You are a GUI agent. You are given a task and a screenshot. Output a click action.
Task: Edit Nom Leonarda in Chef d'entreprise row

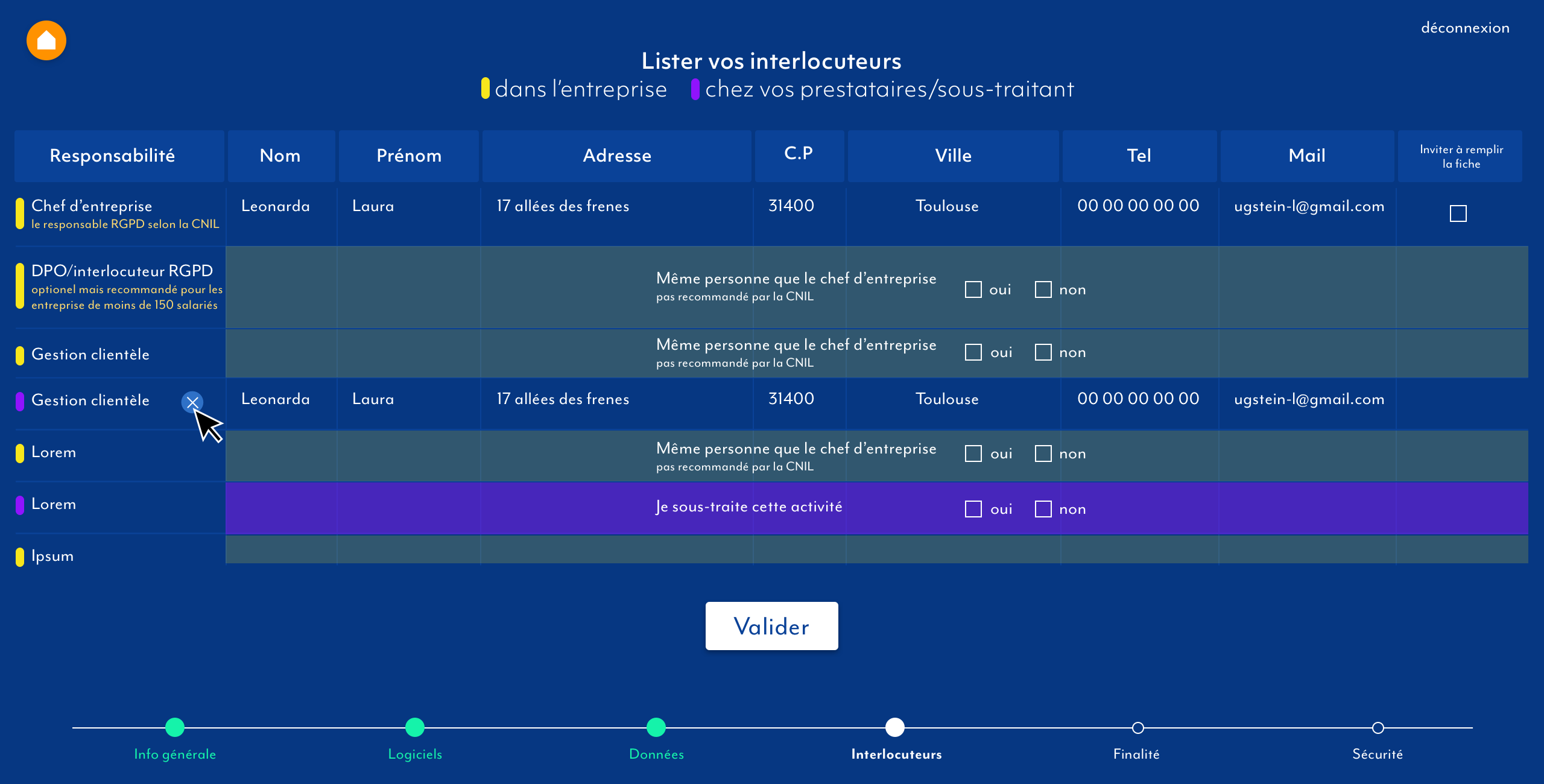pos(276,206)
